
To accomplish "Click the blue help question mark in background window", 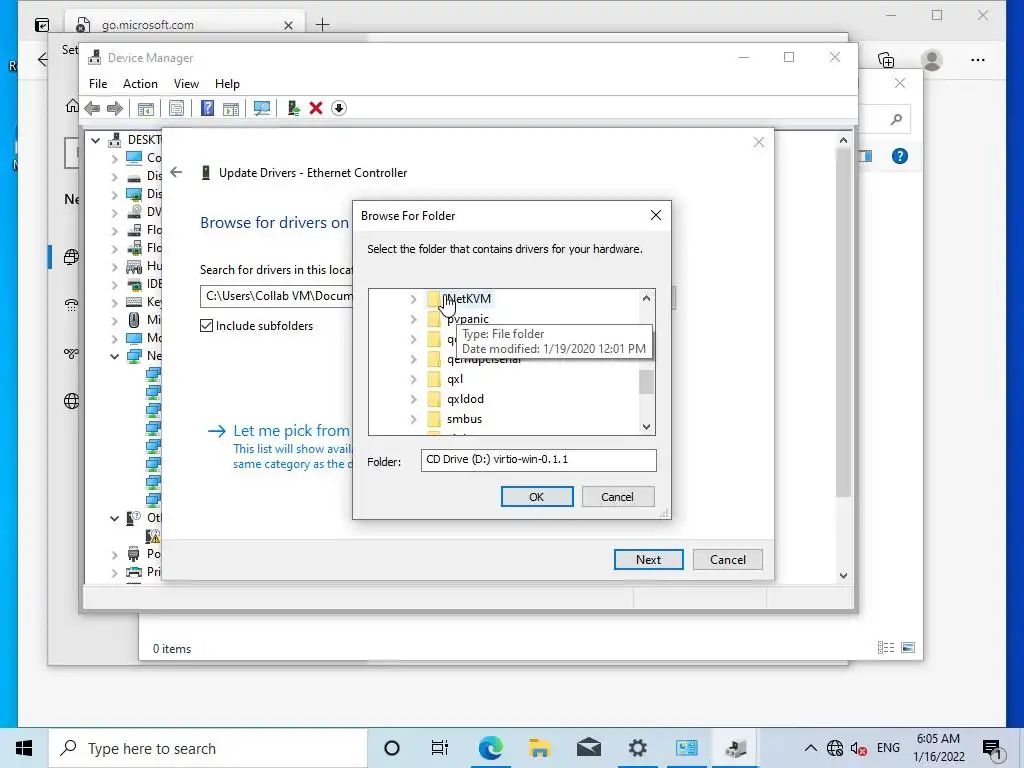I will pos(900,156).
